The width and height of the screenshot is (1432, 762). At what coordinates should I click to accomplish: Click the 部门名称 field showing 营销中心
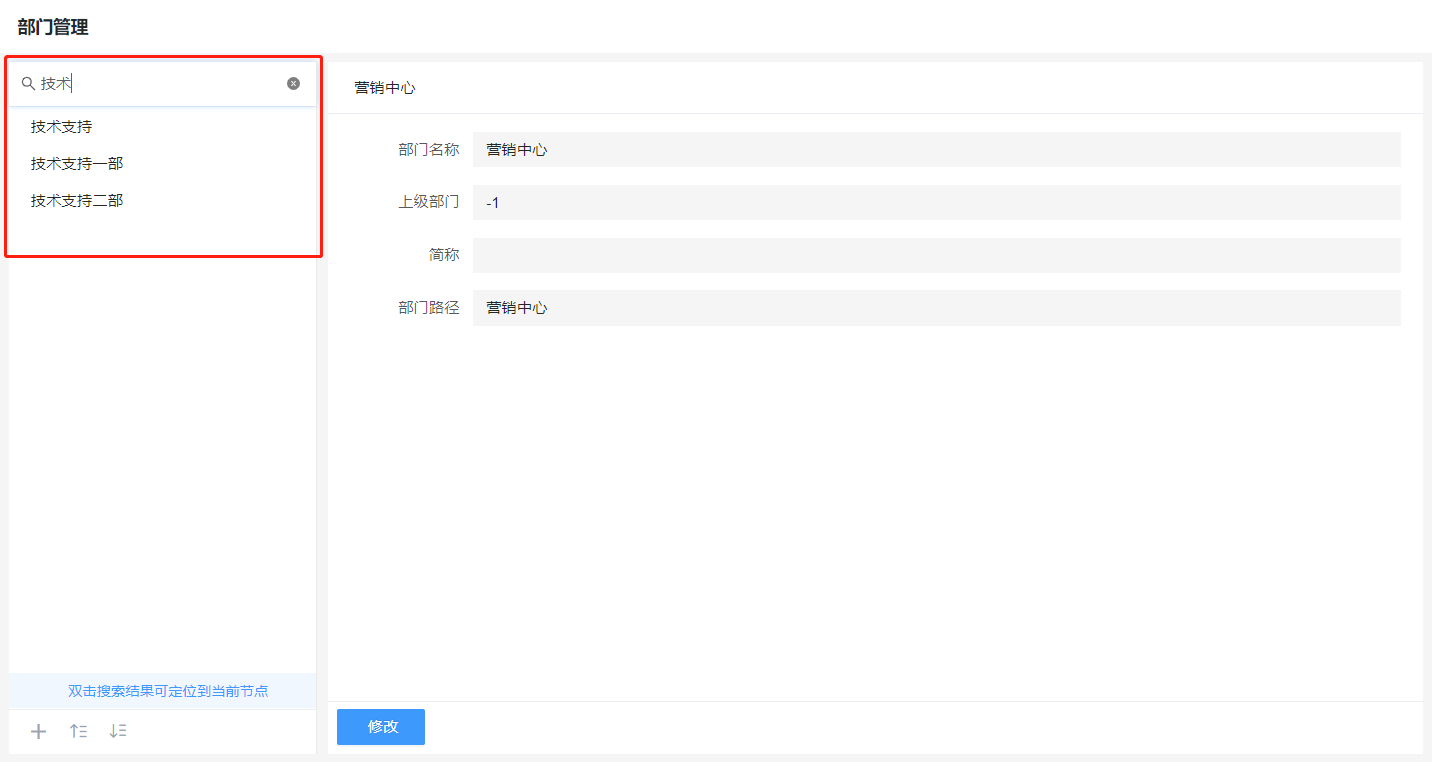pyautogui.click(x=936, y=150)
